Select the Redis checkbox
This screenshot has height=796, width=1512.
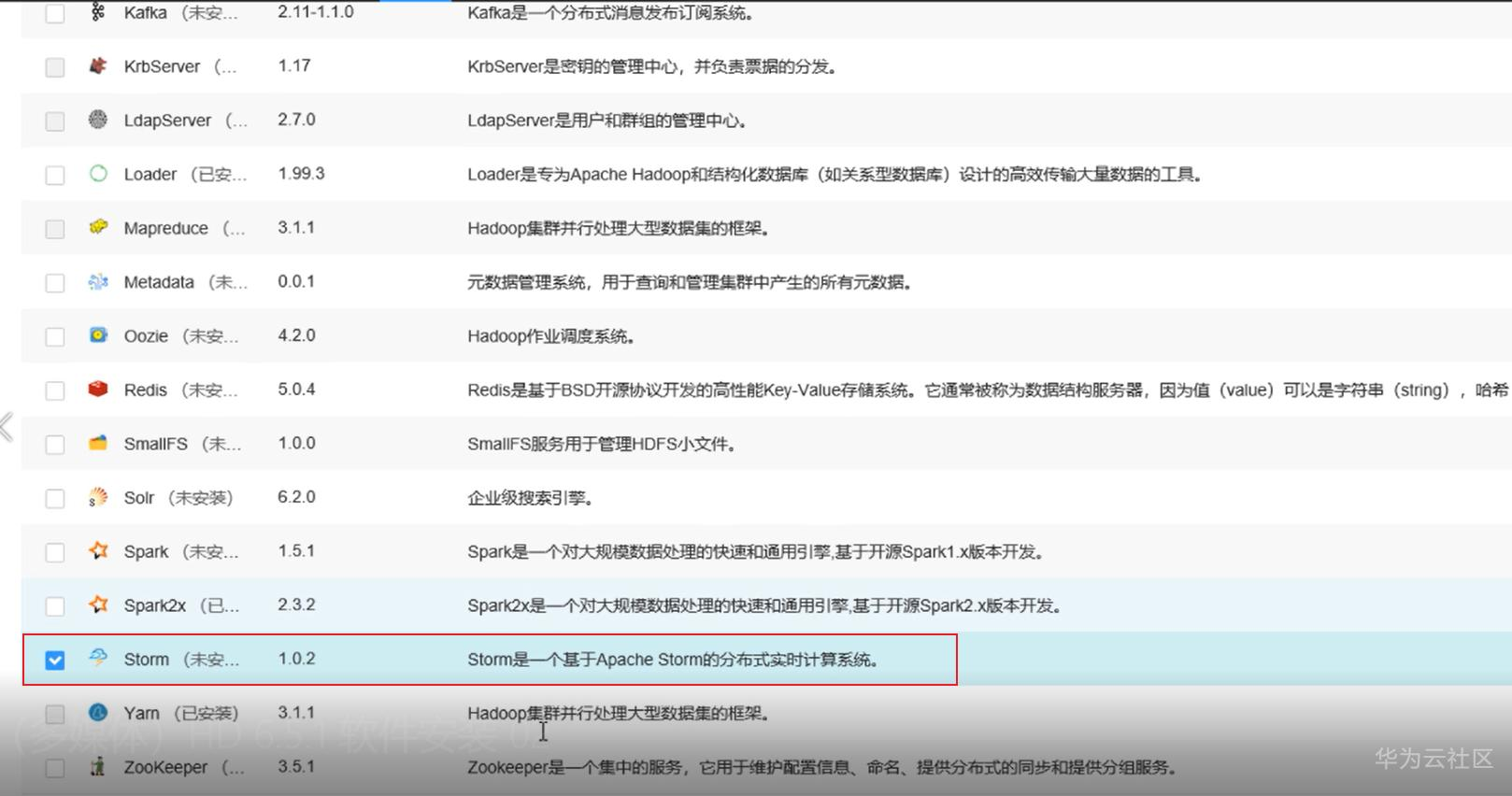pyautogui.click(x=55, y=391)
